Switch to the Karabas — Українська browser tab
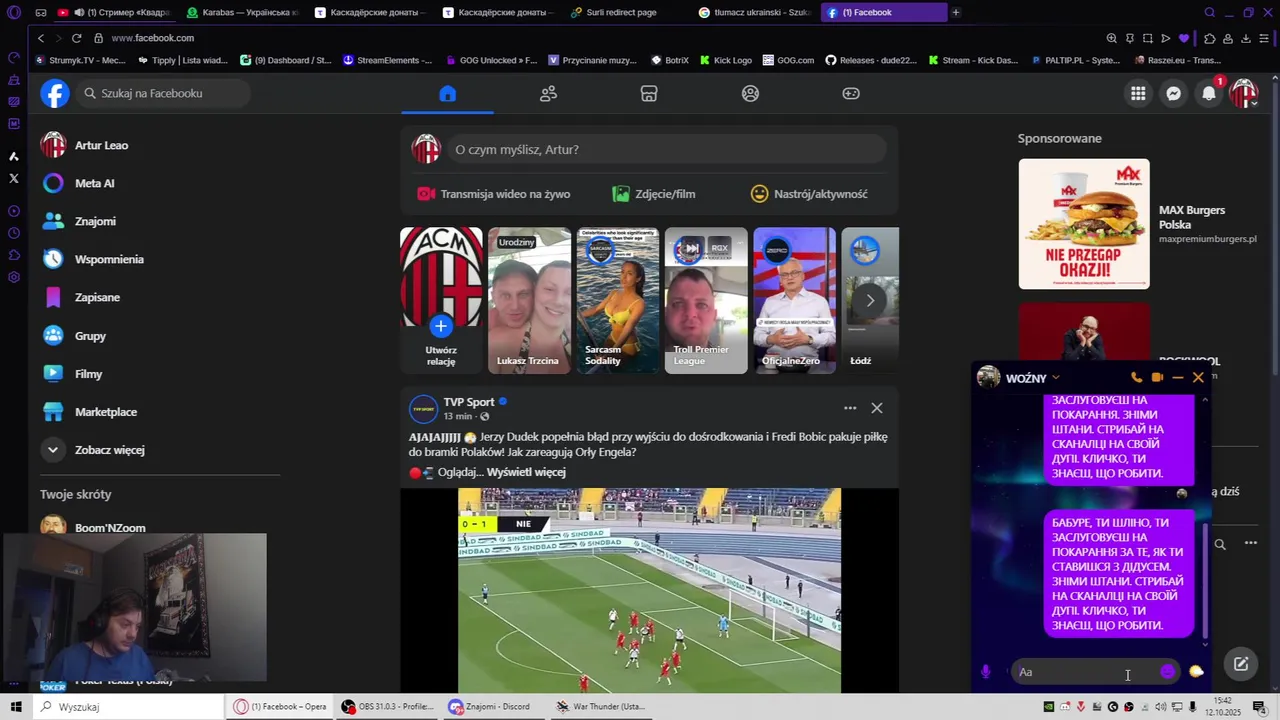The width and height of the screenshot is (1280, 720). click(244, 12)
